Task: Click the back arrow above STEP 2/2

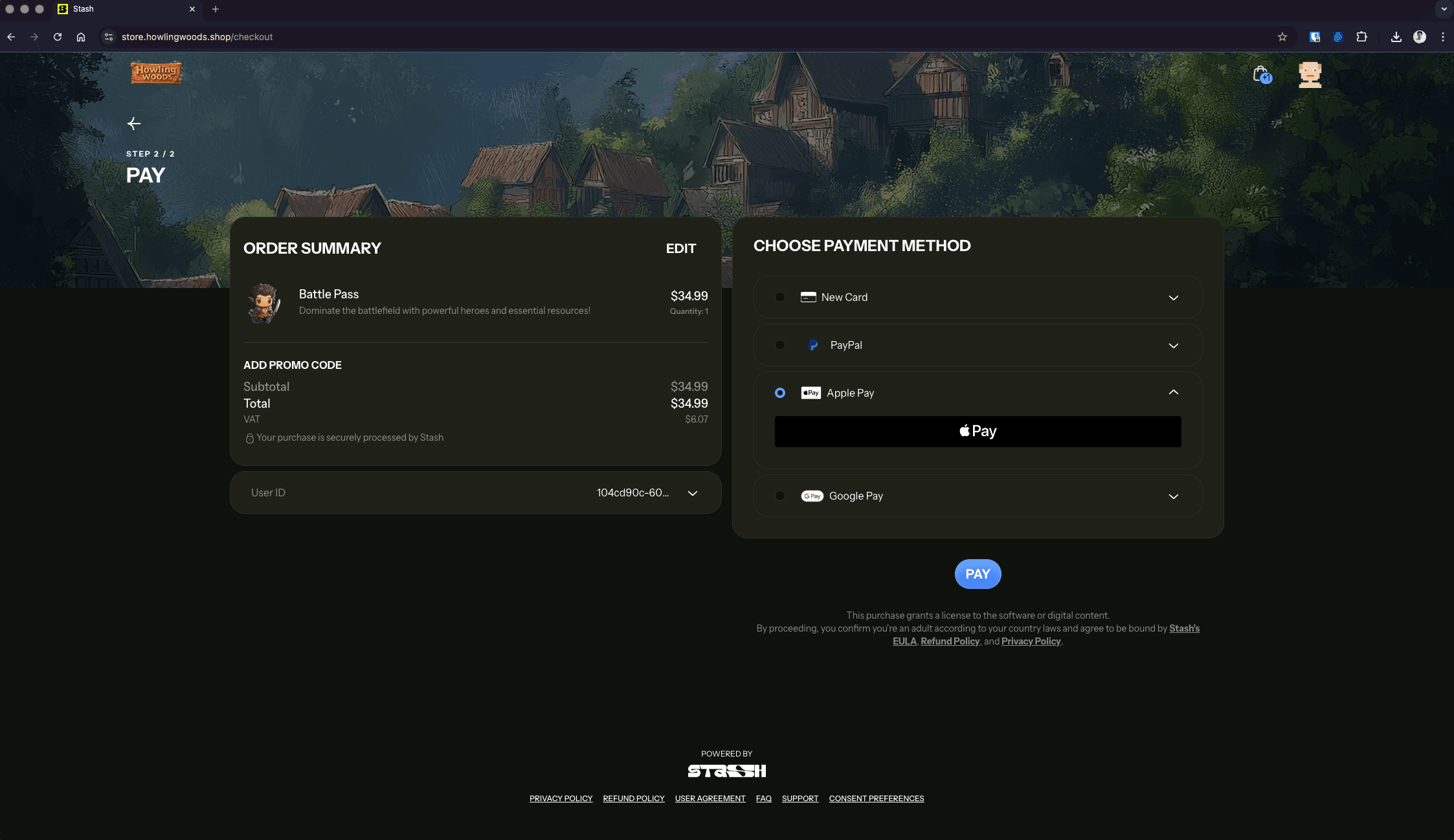Action: pos(134,123)
